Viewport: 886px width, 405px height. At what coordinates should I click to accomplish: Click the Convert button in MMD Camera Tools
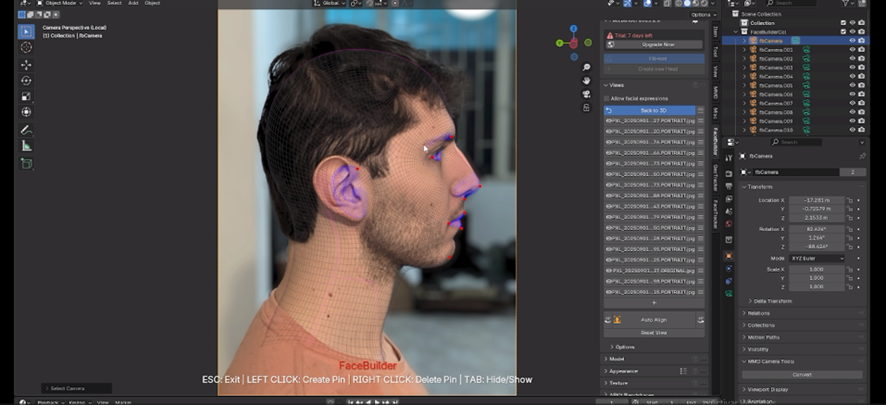(802, 374)
